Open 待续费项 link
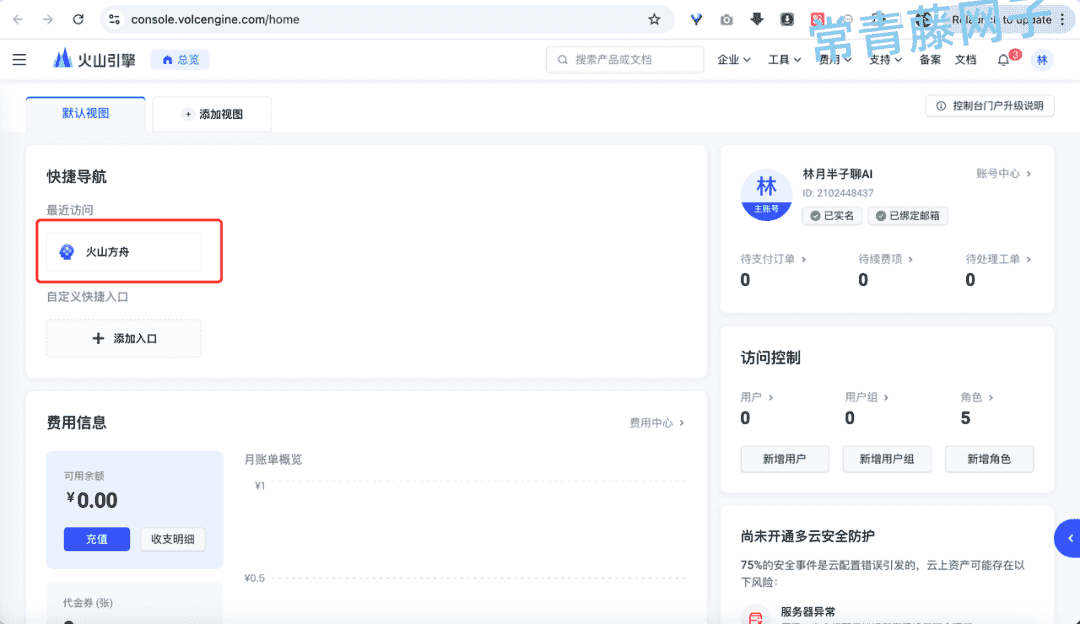 point(885,259)
